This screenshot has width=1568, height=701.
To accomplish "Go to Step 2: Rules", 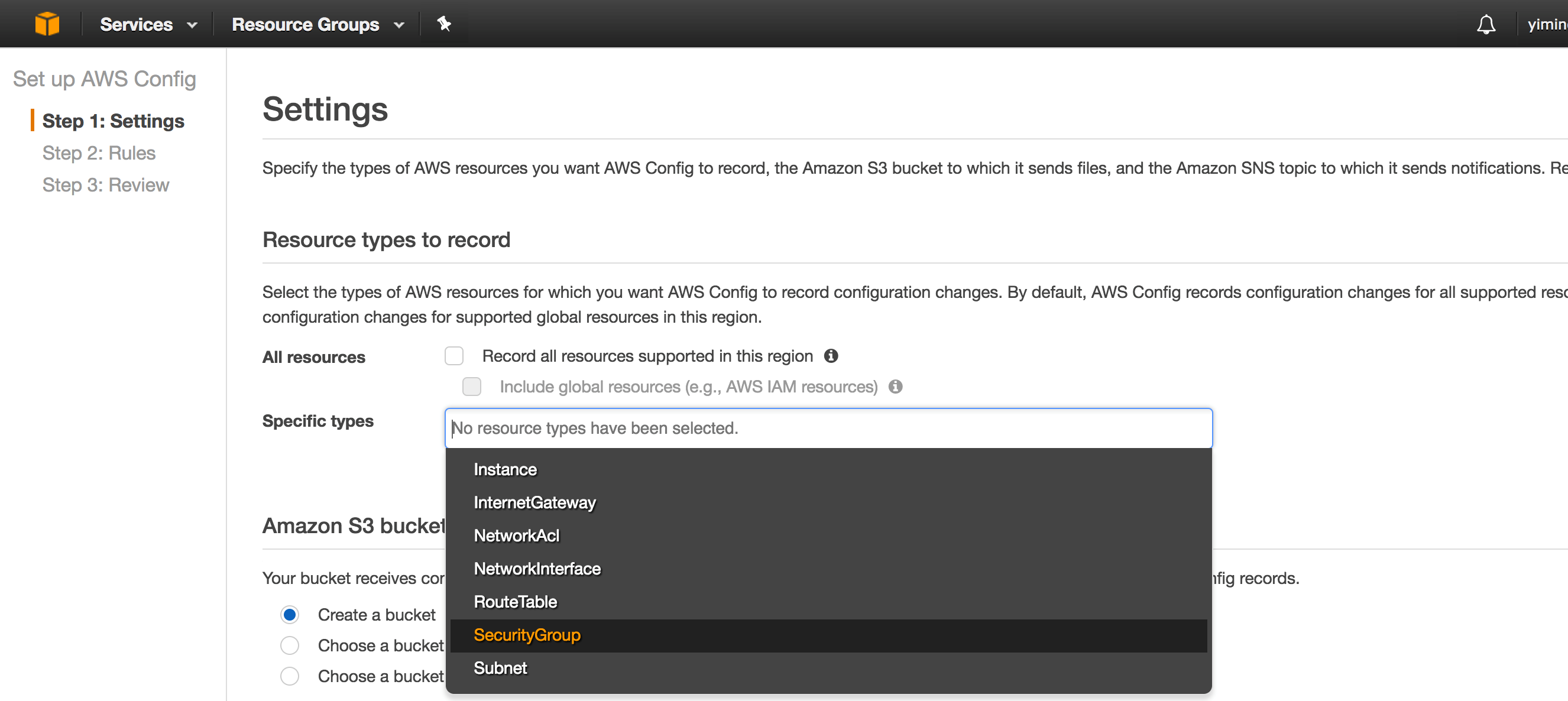I will click(99, 152).
